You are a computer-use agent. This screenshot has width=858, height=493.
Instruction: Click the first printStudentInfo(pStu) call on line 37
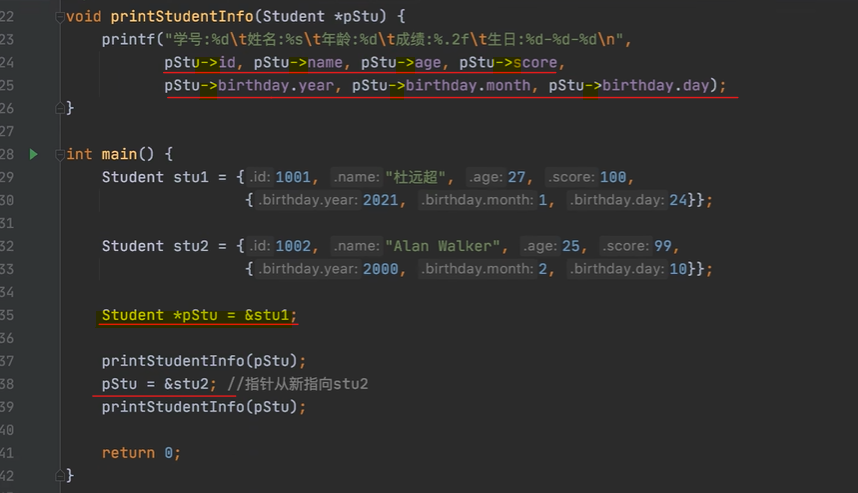click(204, 361)
